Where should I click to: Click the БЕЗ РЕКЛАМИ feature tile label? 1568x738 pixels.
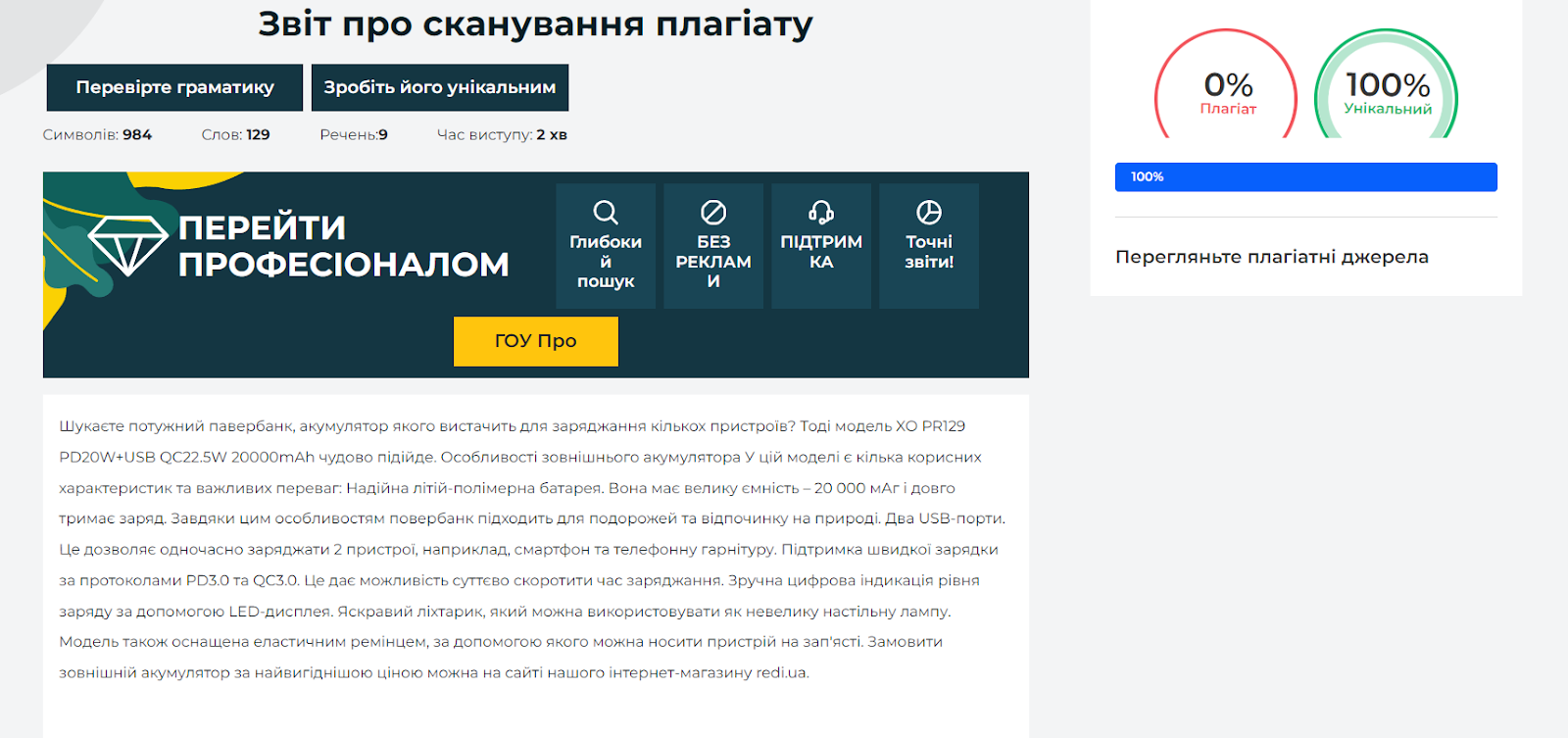[713, 262]
